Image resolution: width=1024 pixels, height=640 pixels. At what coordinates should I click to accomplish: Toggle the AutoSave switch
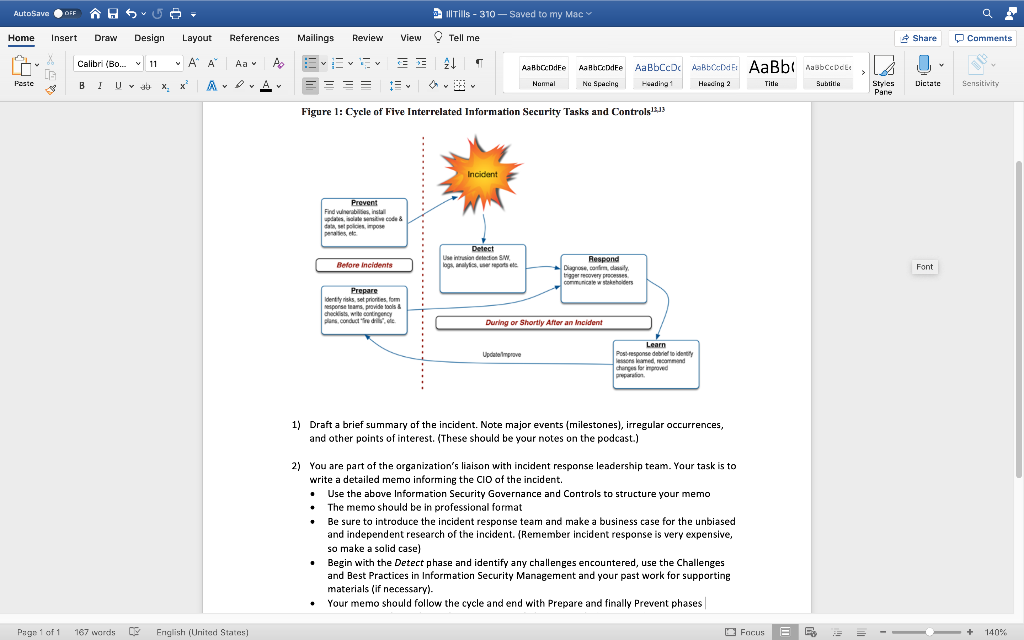[x=65, y=13]
